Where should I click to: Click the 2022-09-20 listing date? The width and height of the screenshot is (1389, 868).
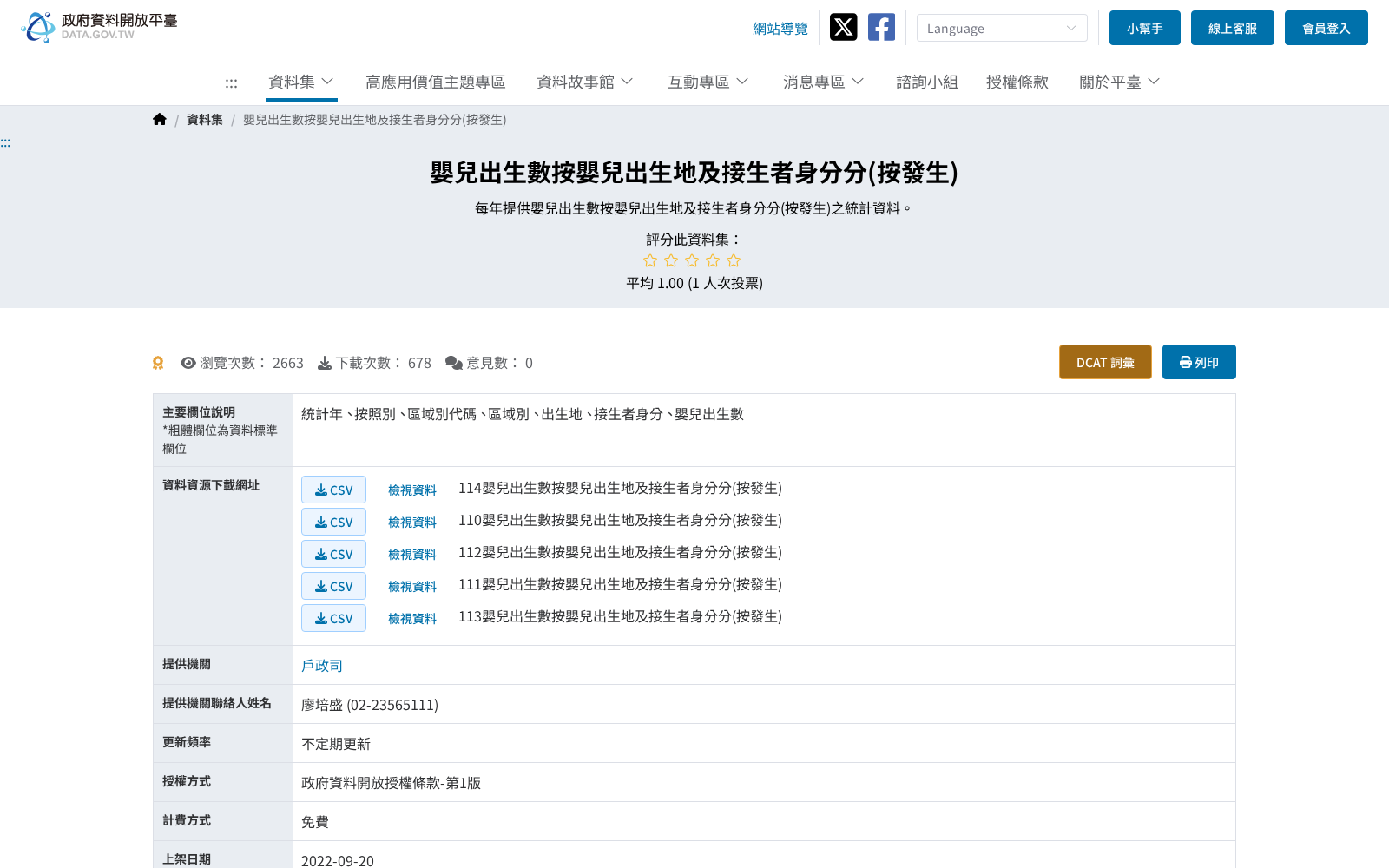click(338, 860)
